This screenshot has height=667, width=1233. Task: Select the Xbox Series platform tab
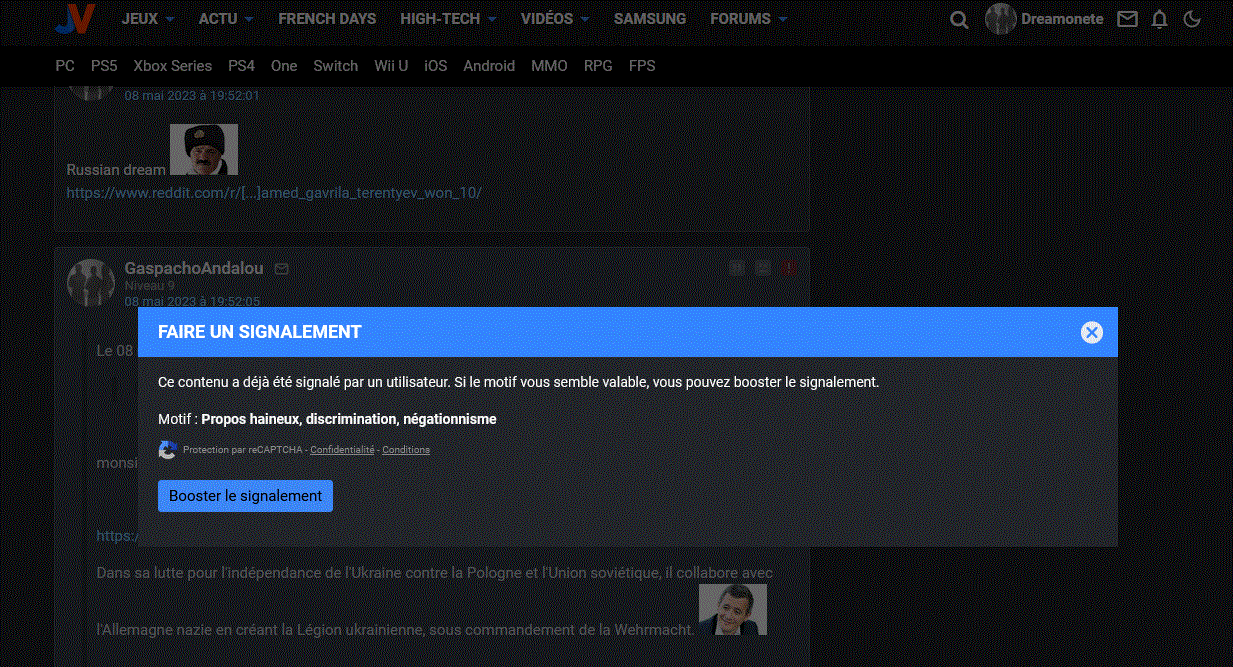(x=173, y=66)
